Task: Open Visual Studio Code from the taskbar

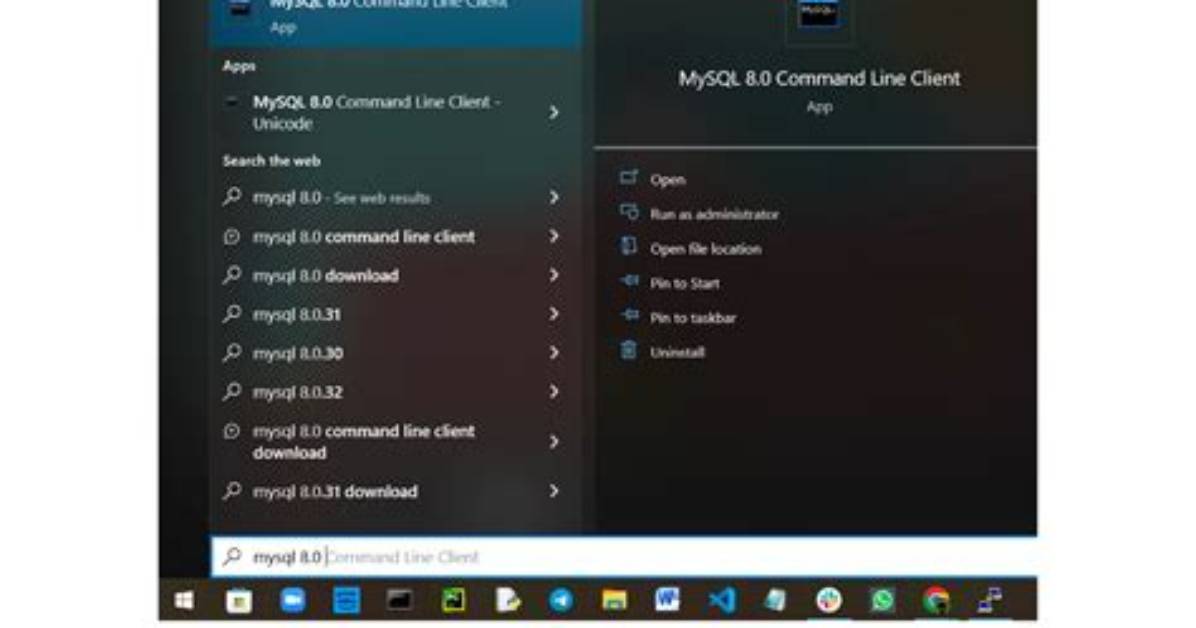Action: 722,601
